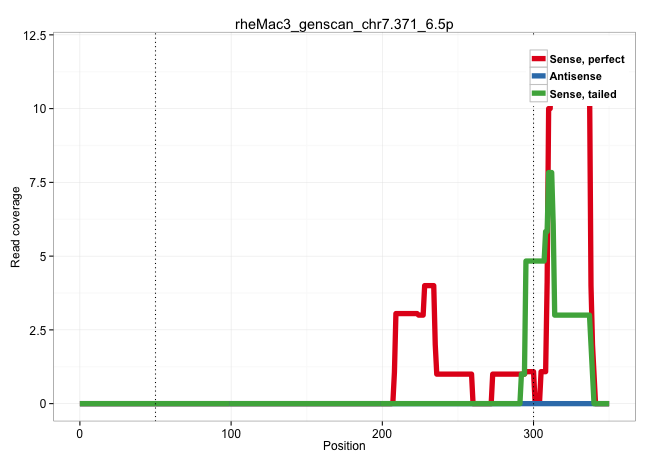Click the green line's highest peak

pyautogui.click(x=550, y=174)
